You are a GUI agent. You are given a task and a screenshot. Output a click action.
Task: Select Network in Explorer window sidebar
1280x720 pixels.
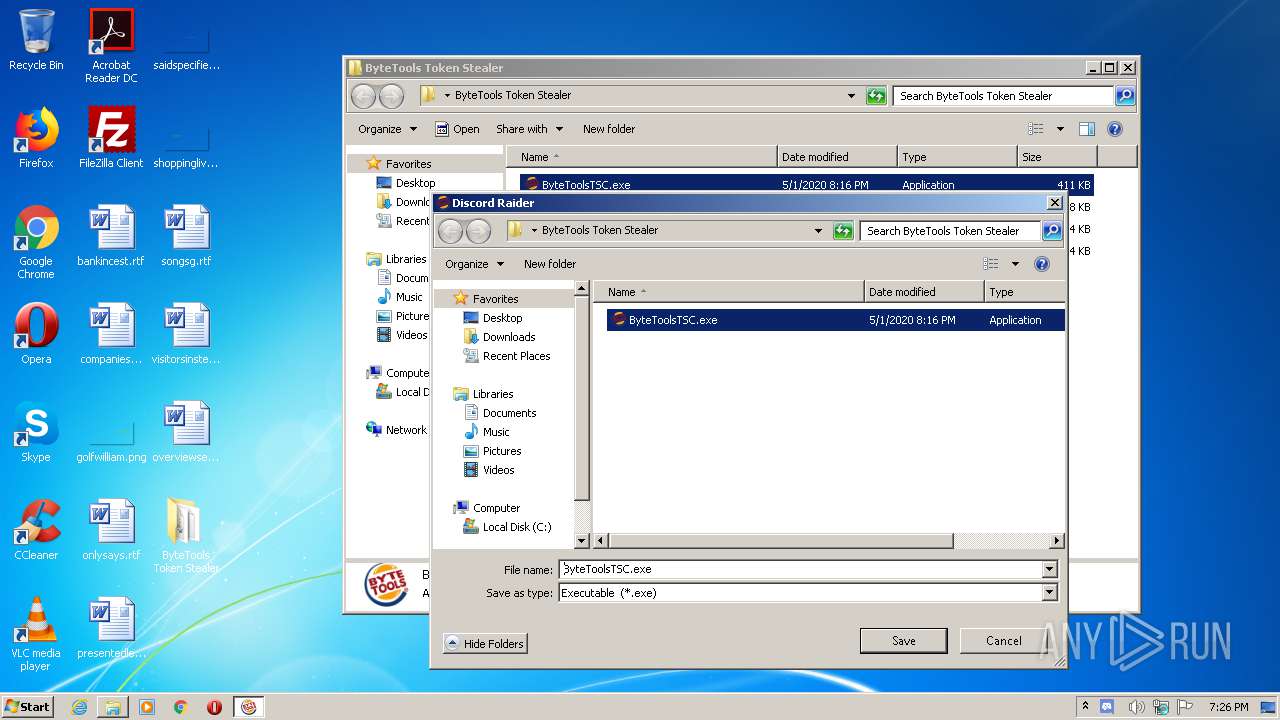[x=406, y=430]
